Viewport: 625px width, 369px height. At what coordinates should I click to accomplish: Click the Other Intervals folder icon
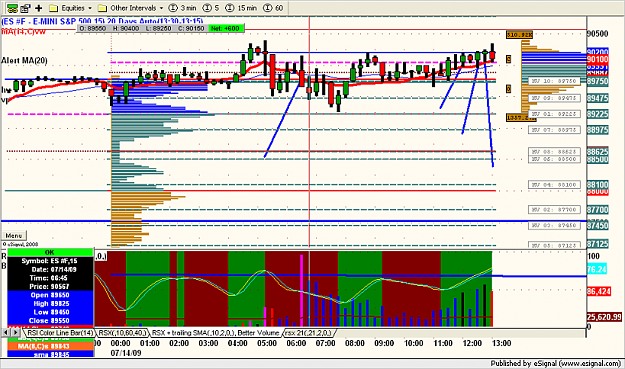(x=102, y=8)
